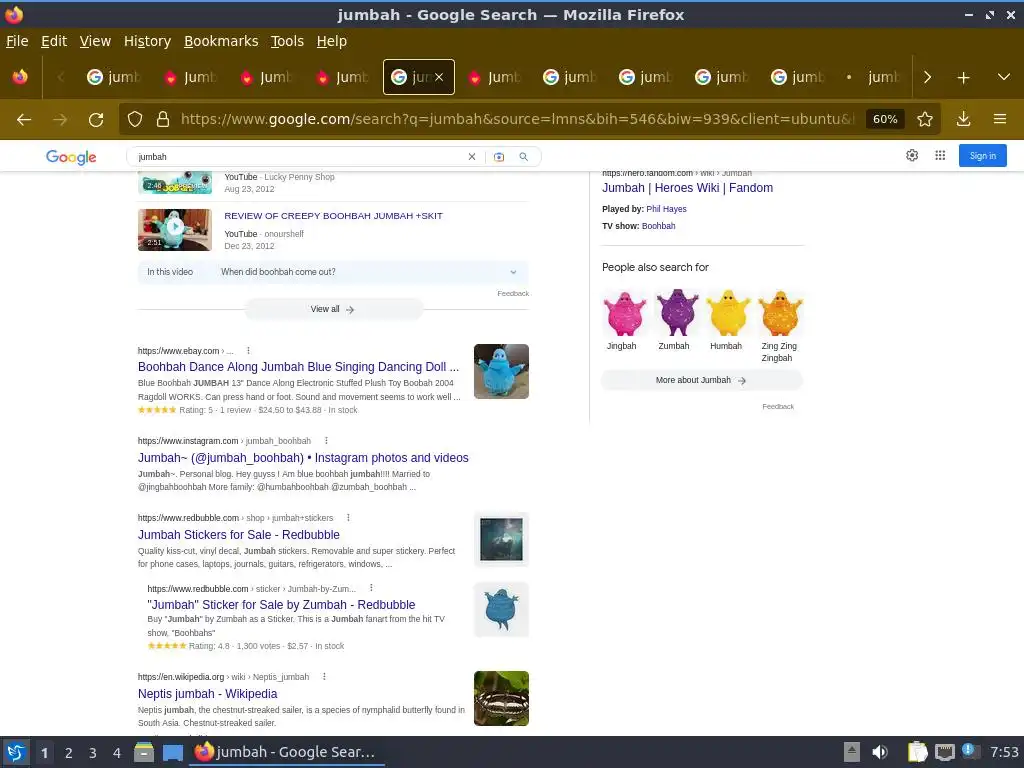The width and height of the screenshot is (1024, 768).
Task: Open the Edit menu
Action: [x=54, y=41]
